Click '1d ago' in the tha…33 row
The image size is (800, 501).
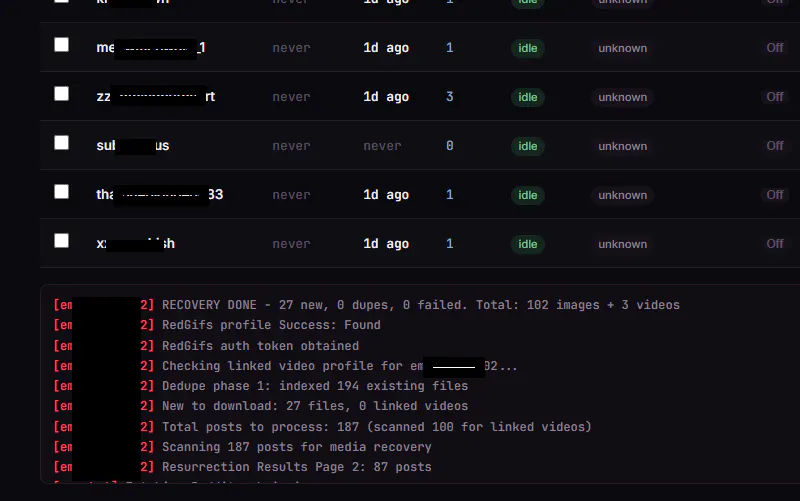(386, 195)
